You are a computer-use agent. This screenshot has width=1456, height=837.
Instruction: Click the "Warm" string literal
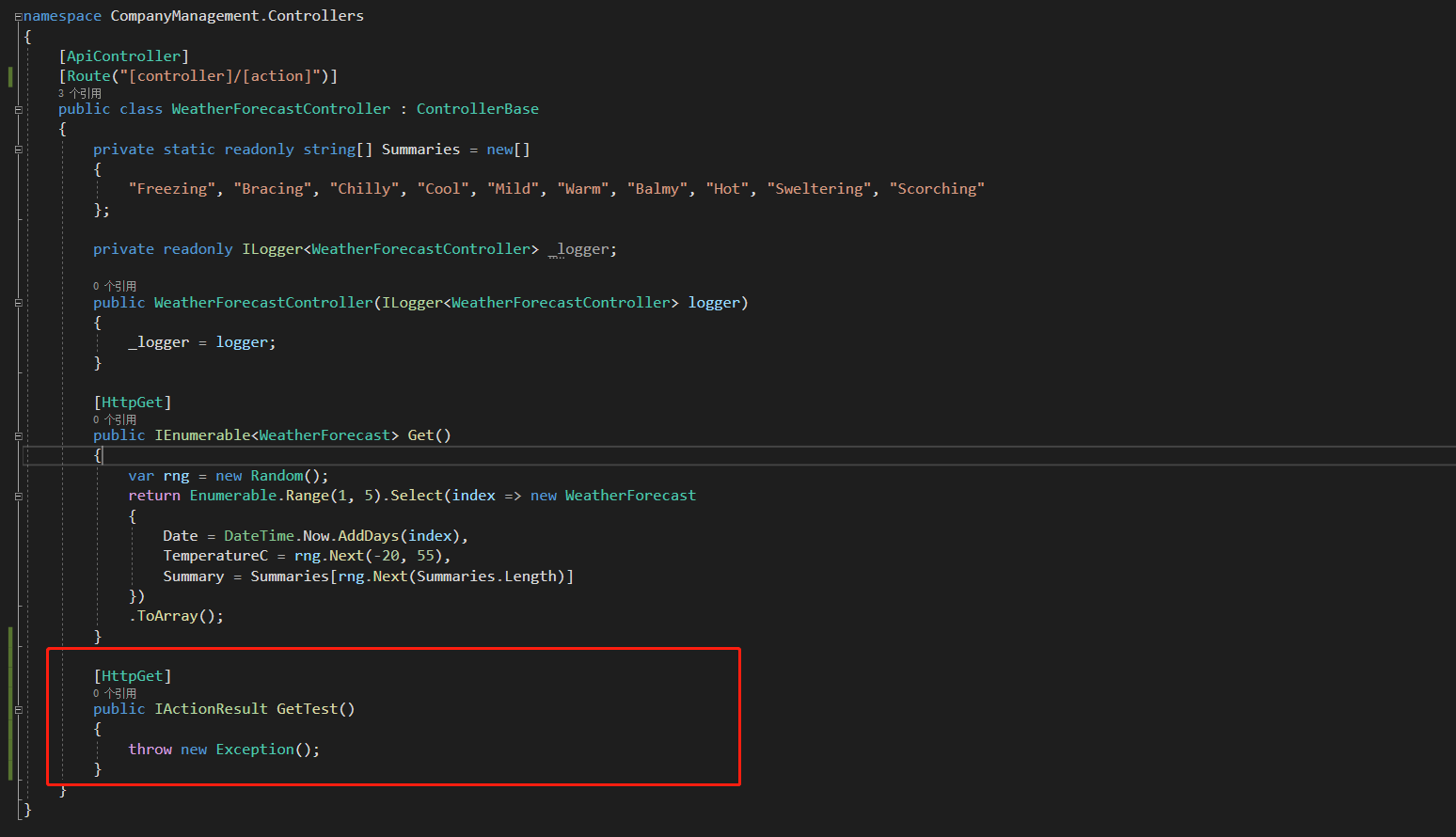[x=583, y=189]
